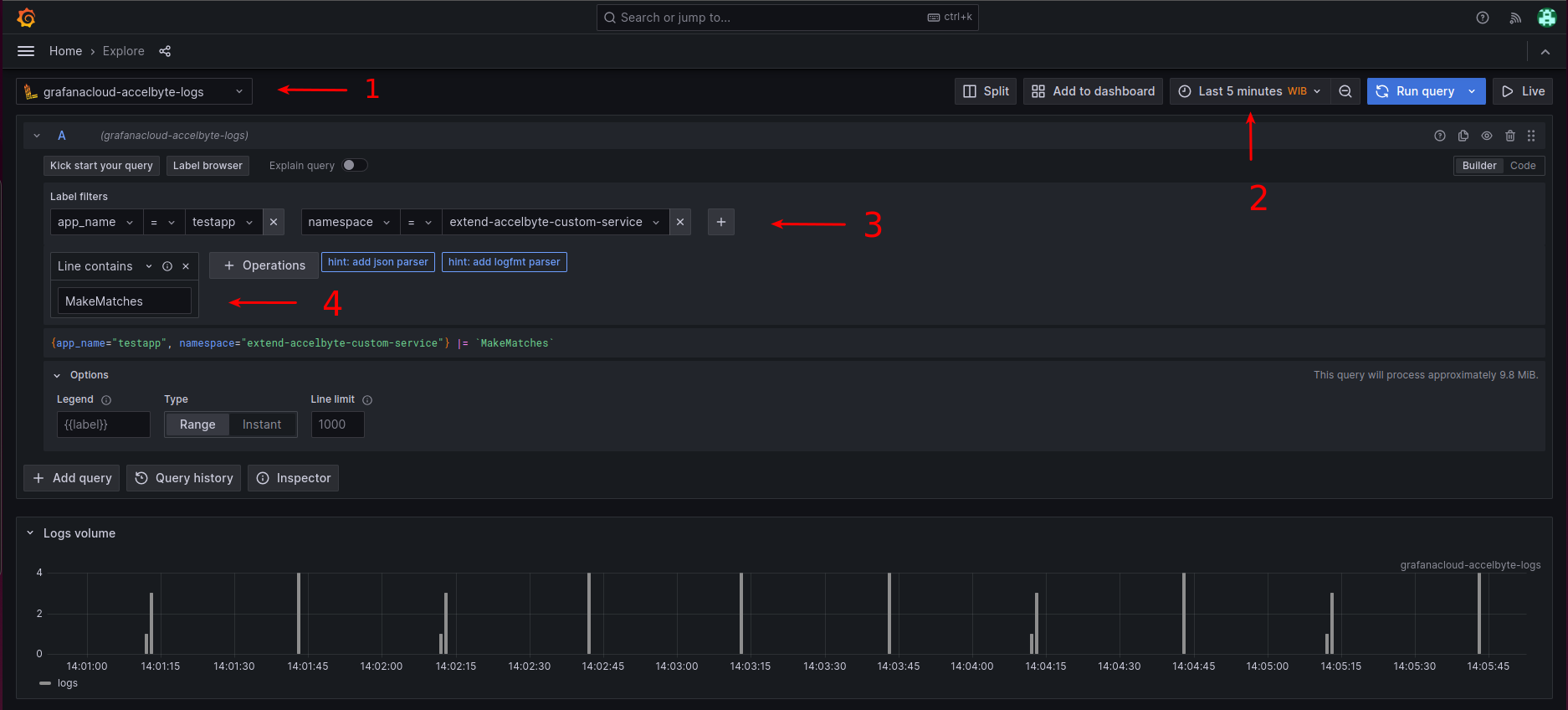Collapse the Options section
This screenshot has width=1568, height=710.
click(57, 376)
